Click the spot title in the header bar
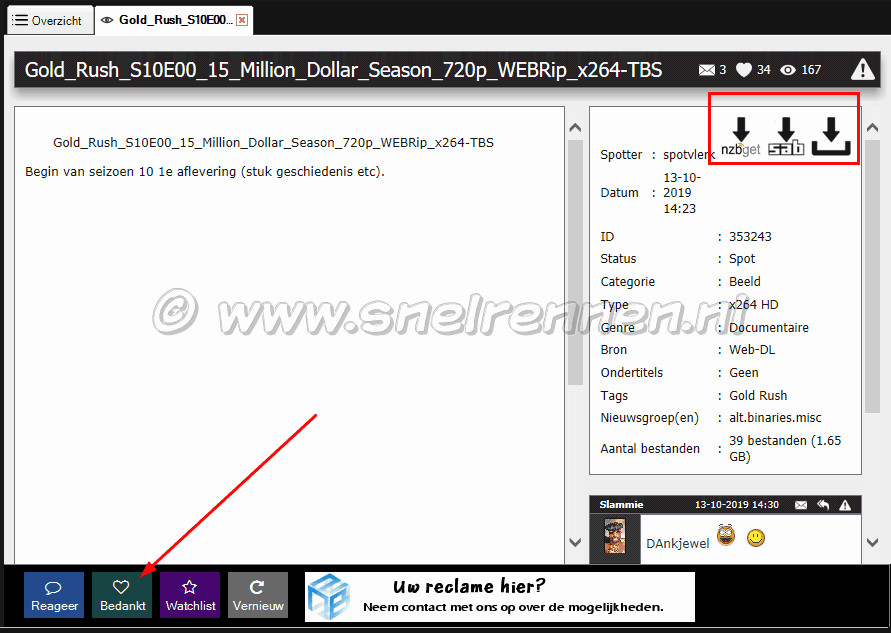 tap(343, 70)
